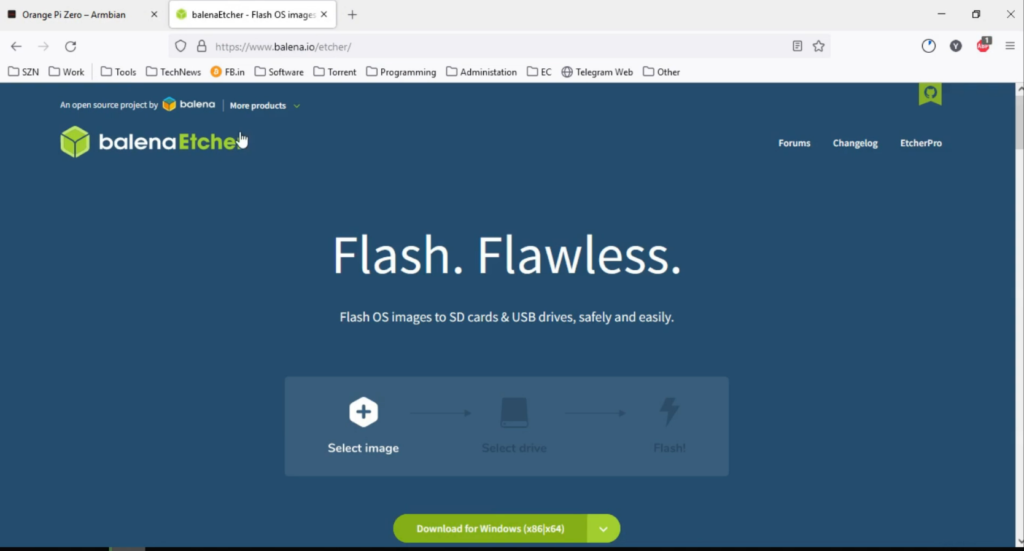This screenshot has height=551, width=1024.
Task: Click the green balenaEtcher cube logo
Action: coord(75,142)
